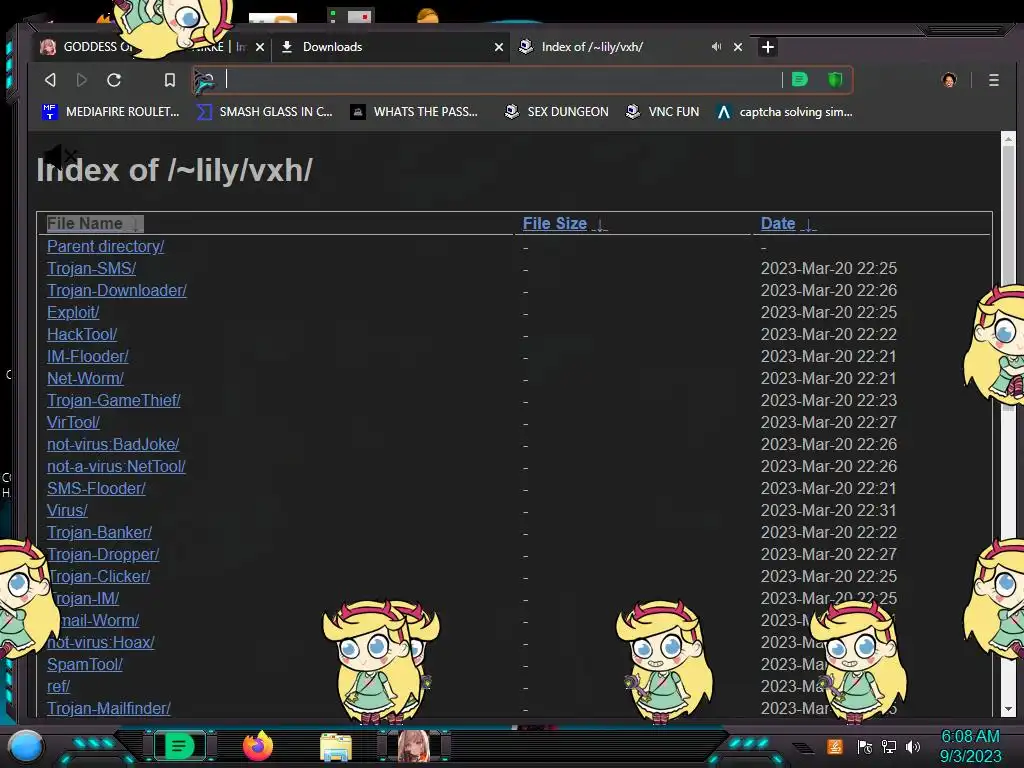
Task: Sort listing by File Size header
Action: tap(564, 223)
